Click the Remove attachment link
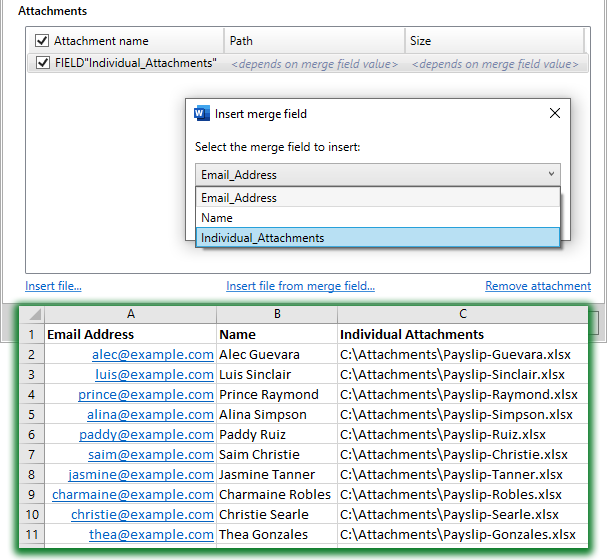This screenshot has height=560, width=607. (x=538, y=286)
